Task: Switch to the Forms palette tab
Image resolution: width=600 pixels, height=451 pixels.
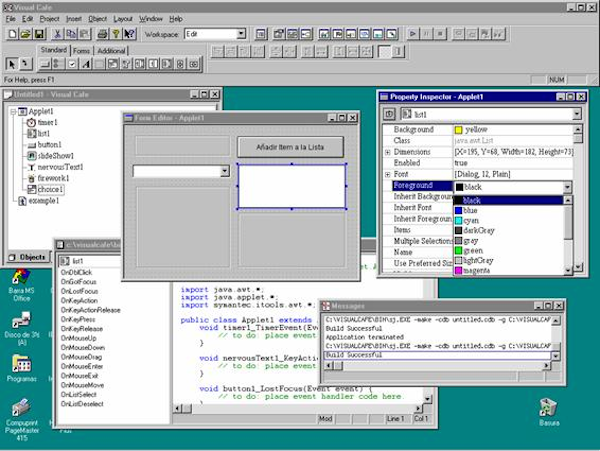Action: (81, 50)
